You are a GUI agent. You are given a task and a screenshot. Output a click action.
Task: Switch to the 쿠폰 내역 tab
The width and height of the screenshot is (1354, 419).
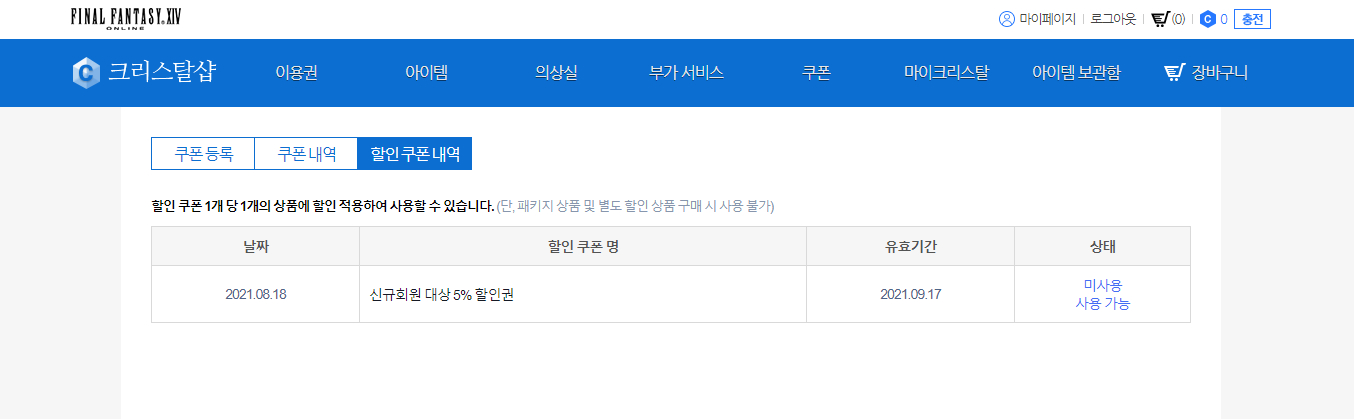tap(306, 154)
